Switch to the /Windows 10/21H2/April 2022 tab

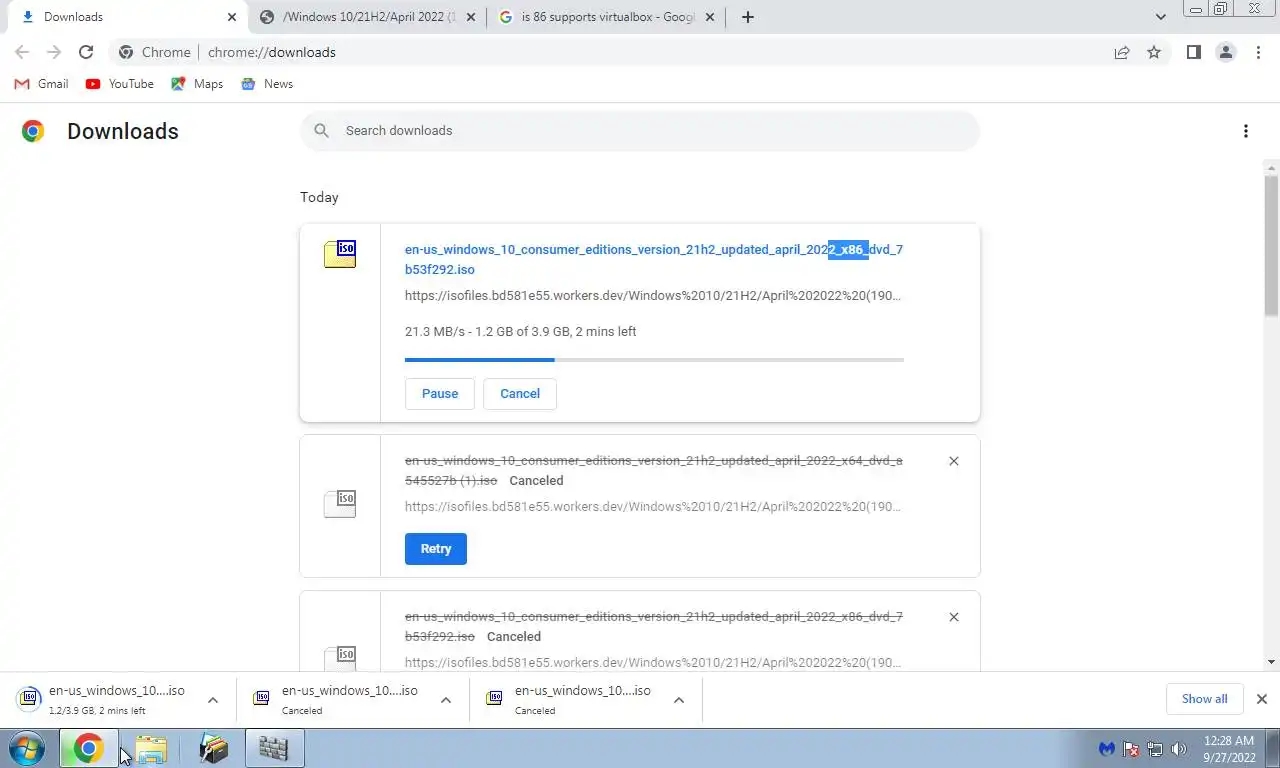[x=365, y=17]
